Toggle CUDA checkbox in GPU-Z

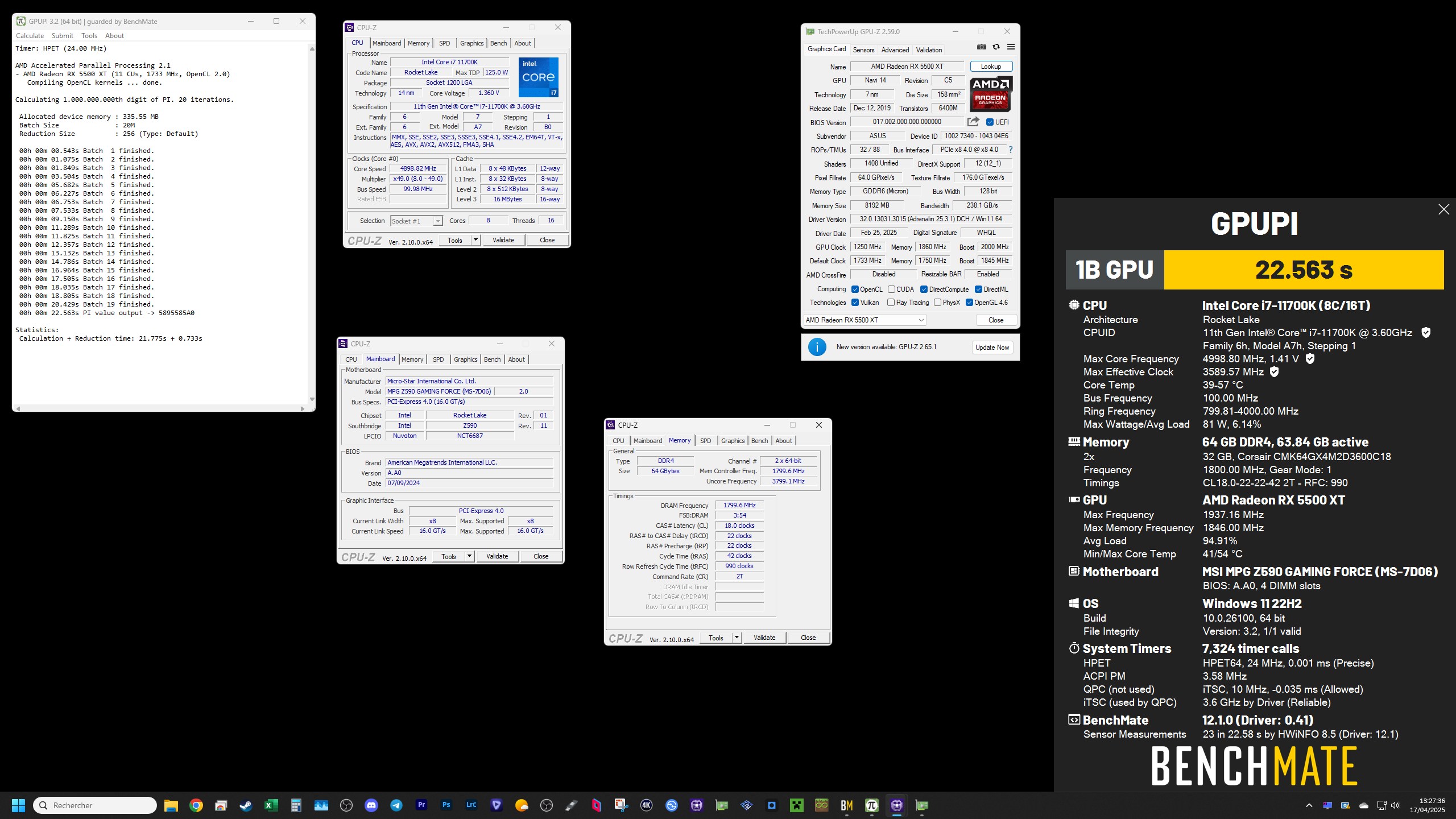tap(891, 289)
